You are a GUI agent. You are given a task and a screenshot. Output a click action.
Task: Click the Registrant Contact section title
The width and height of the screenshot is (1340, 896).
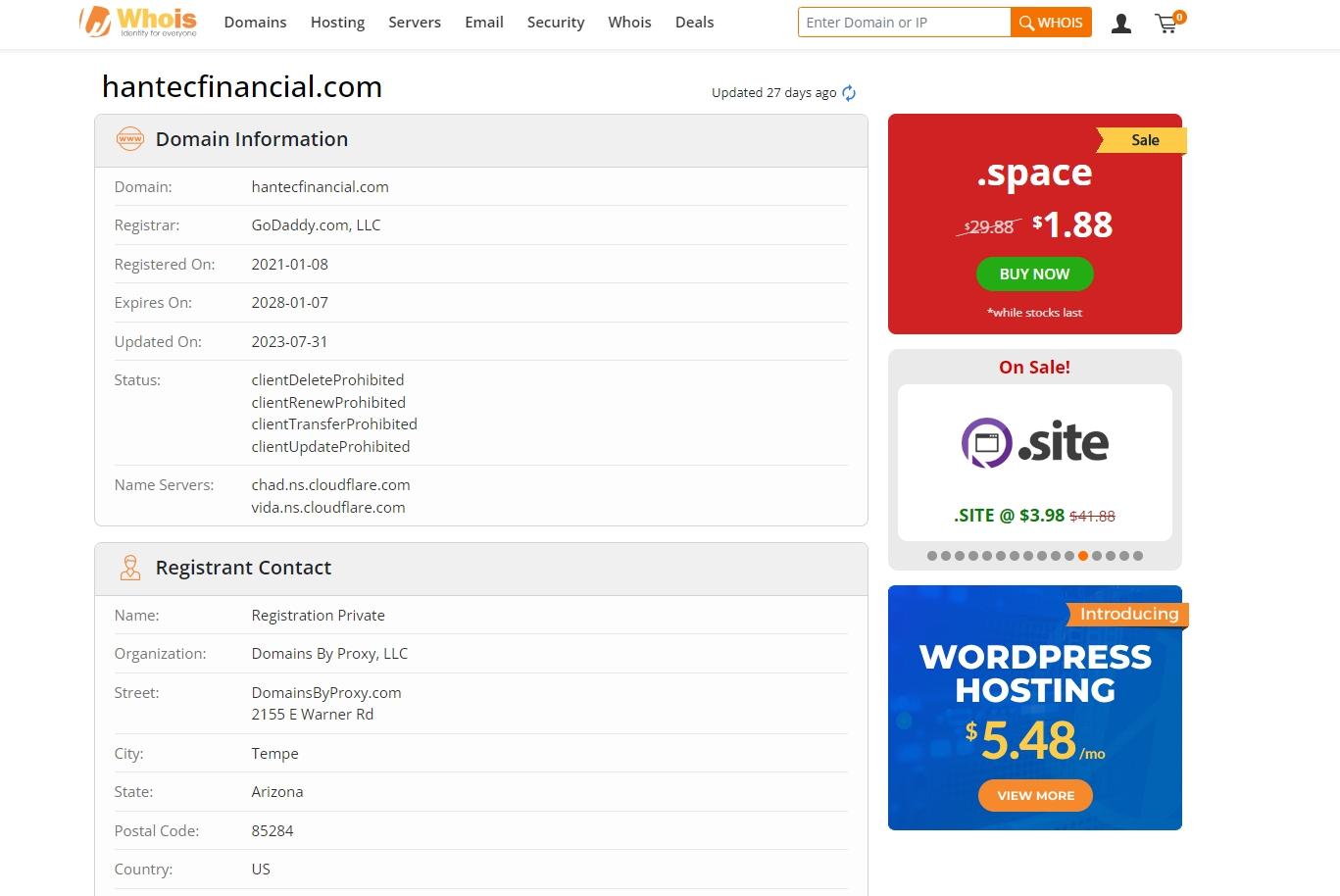click(243, 568)
